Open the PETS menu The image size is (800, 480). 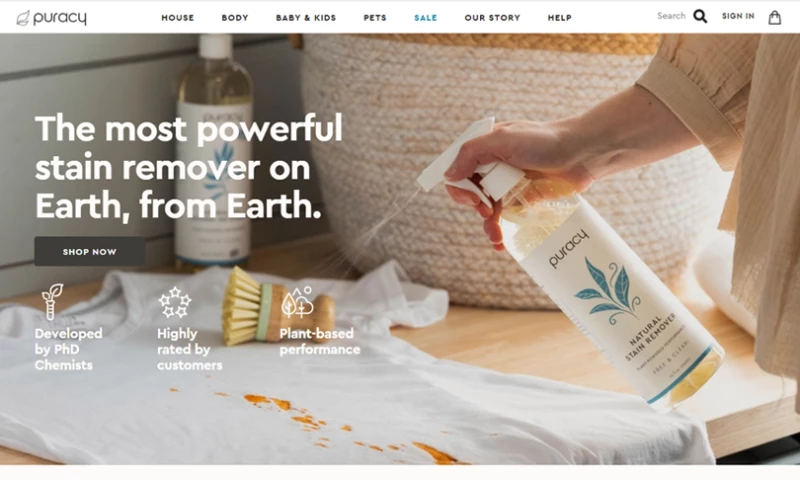click(x=375, y=18)
